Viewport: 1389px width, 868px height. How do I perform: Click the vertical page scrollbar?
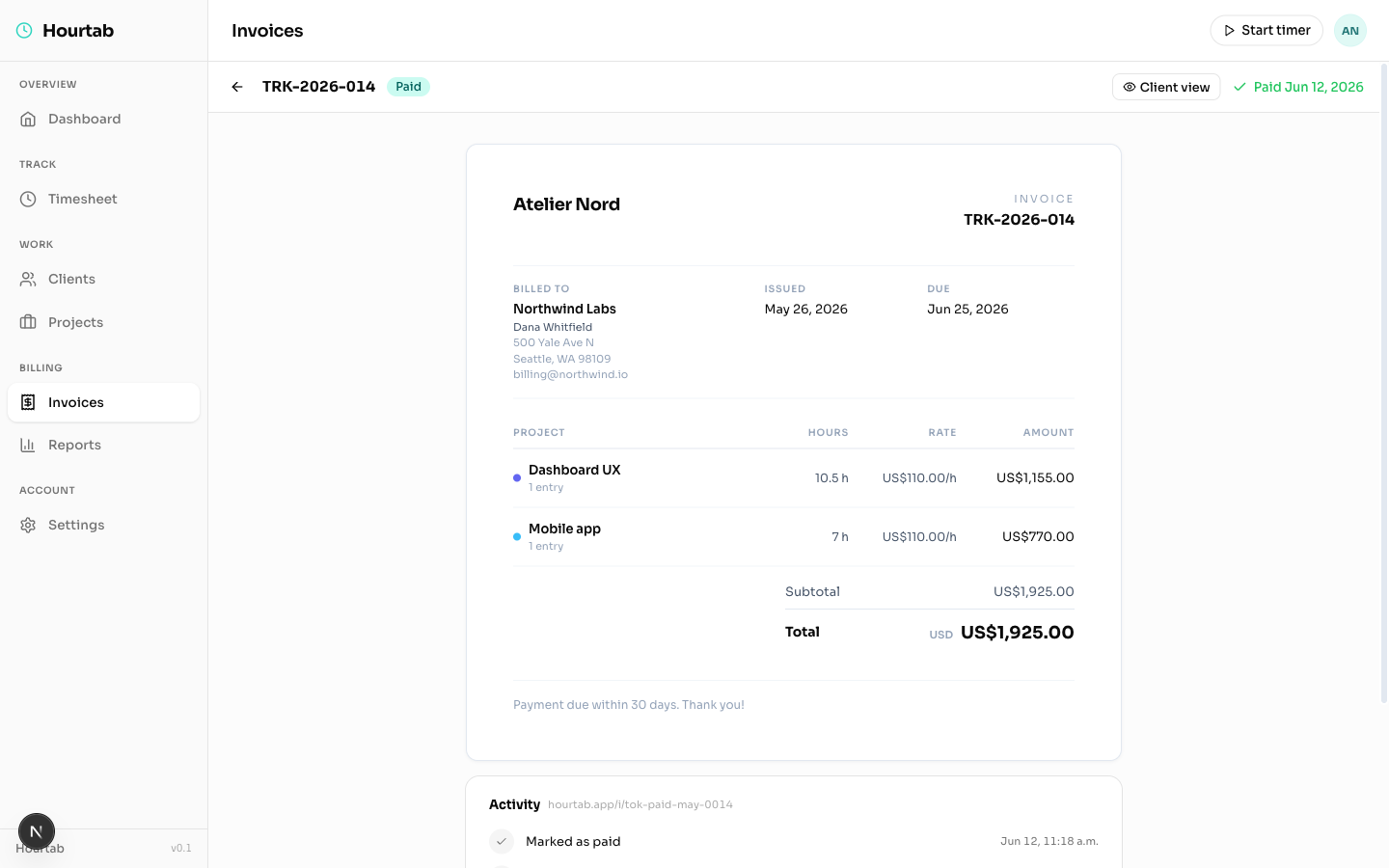[x=1384, y=383]
